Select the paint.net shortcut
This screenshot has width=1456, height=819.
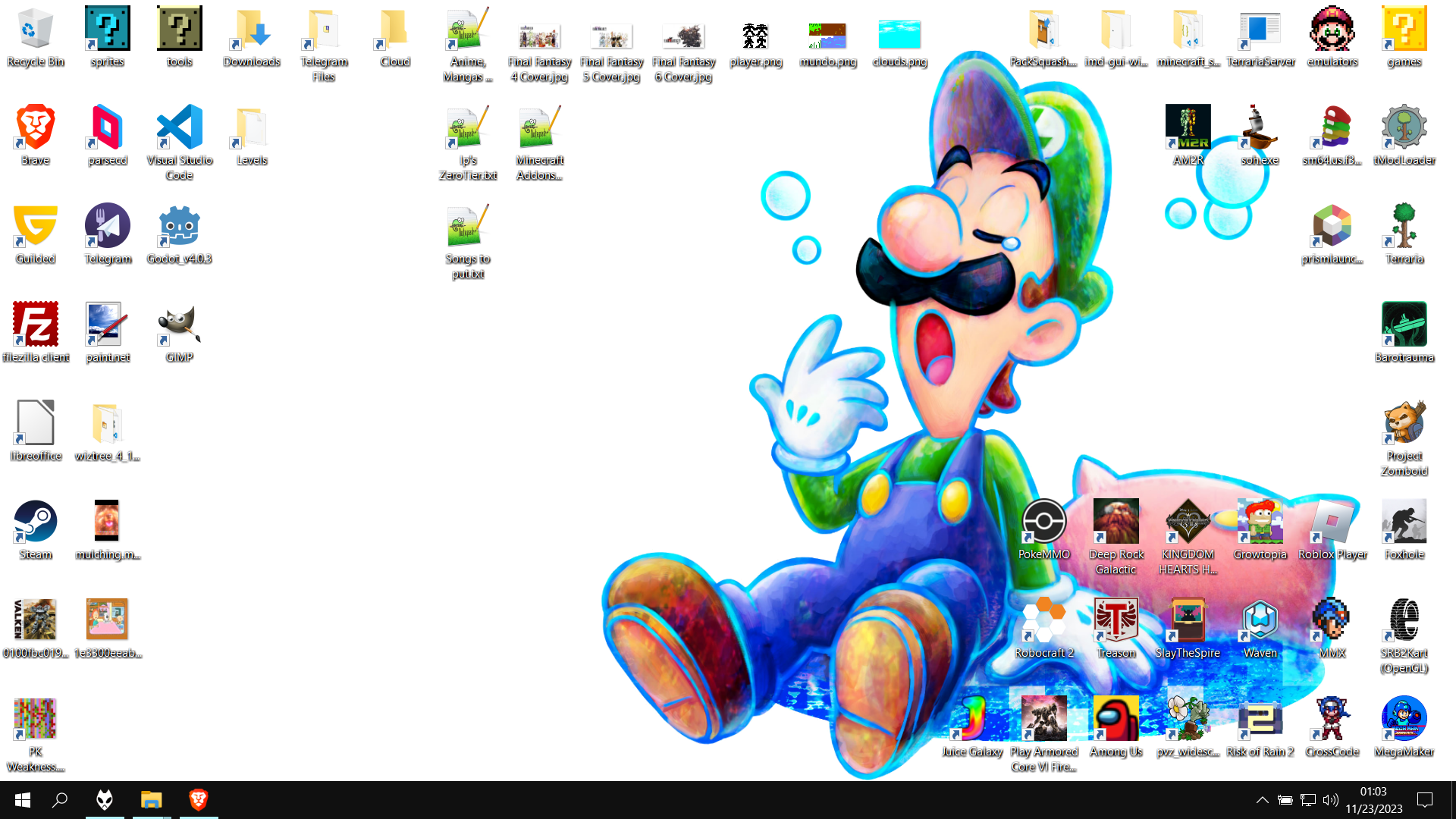coord(107,332)
